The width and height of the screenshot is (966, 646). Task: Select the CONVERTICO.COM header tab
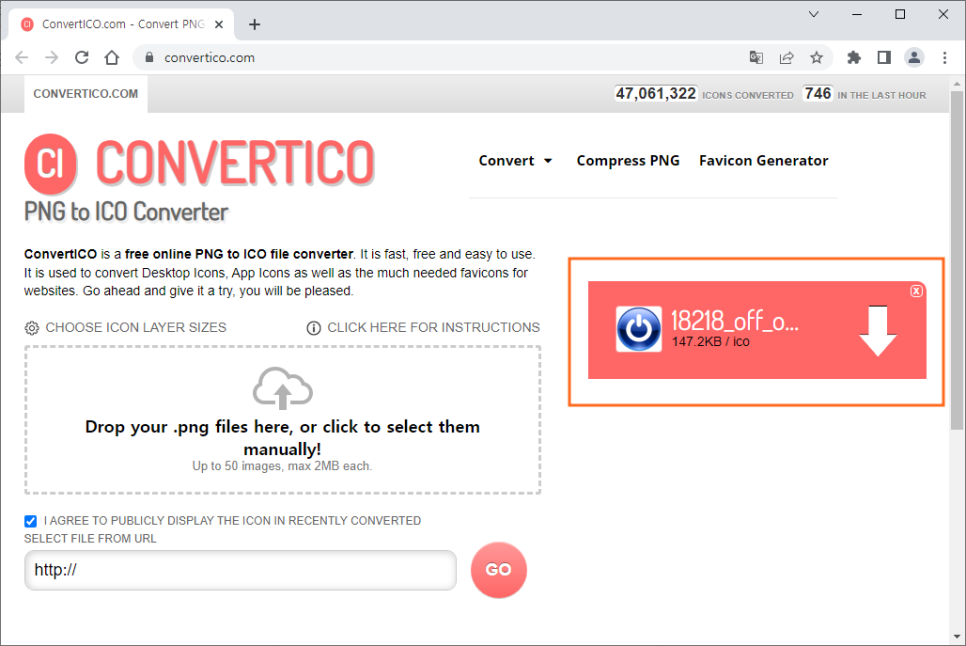(x=86, y=94)
